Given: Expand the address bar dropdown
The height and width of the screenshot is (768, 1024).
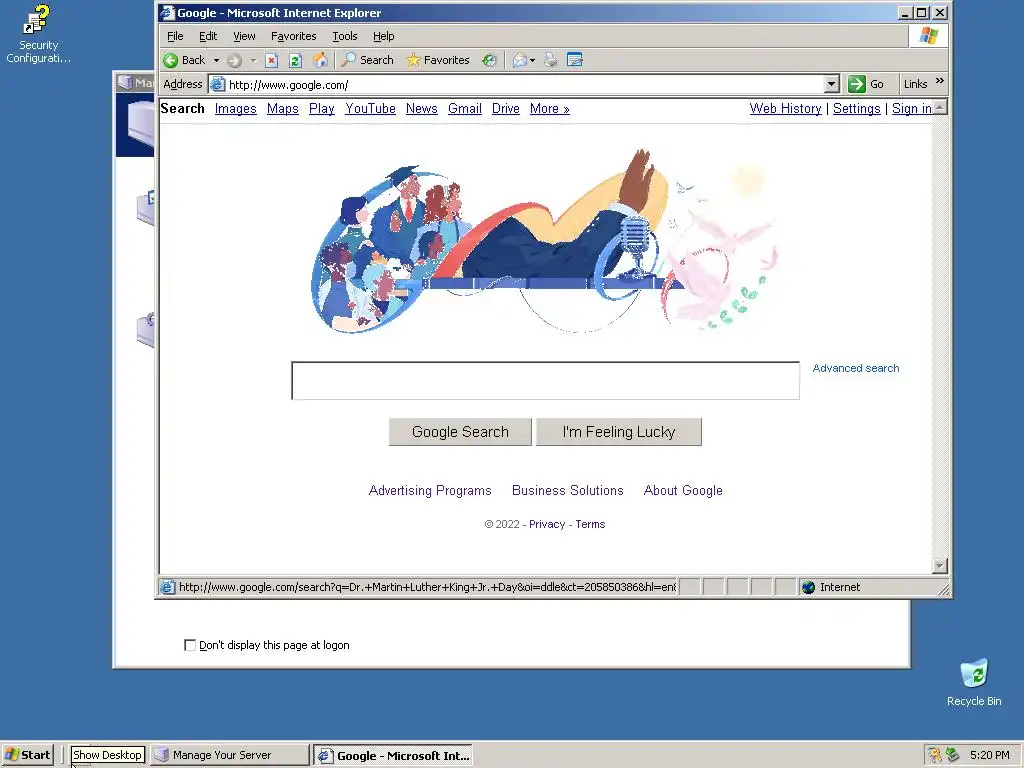Looking at the screenshot, I should click(831, 84).
